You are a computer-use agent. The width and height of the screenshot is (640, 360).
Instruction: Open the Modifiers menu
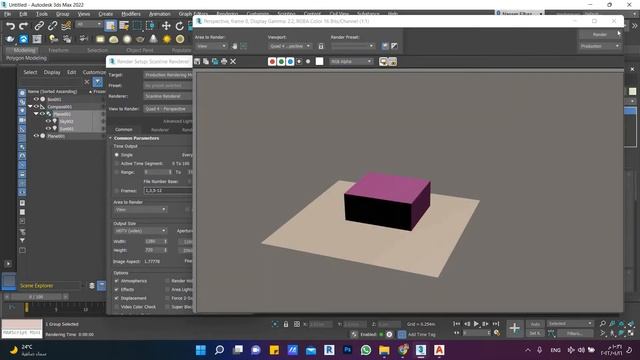(x=131, y=14)
